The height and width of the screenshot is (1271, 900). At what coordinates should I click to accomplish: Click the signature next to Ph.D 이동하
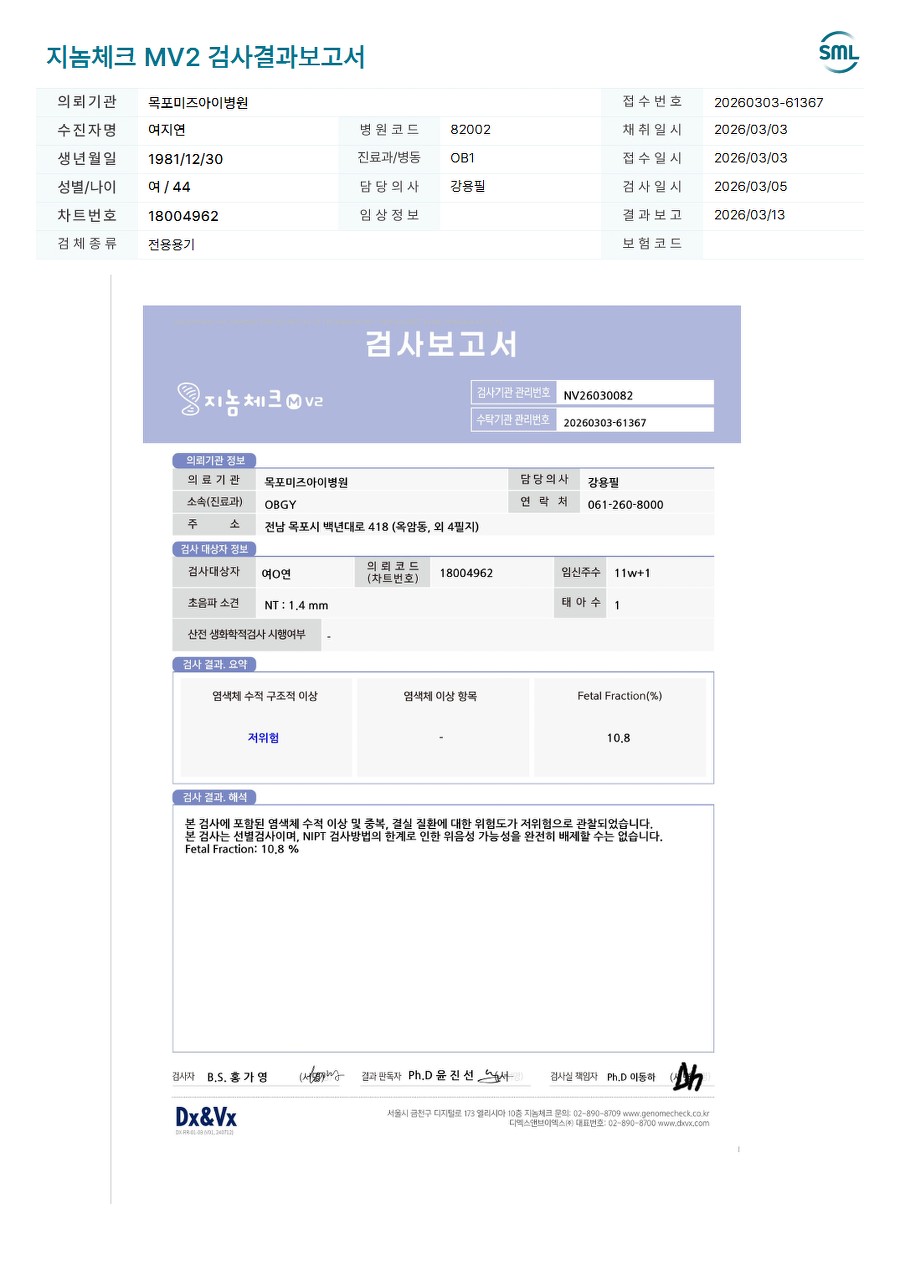tap(688, 1076)
